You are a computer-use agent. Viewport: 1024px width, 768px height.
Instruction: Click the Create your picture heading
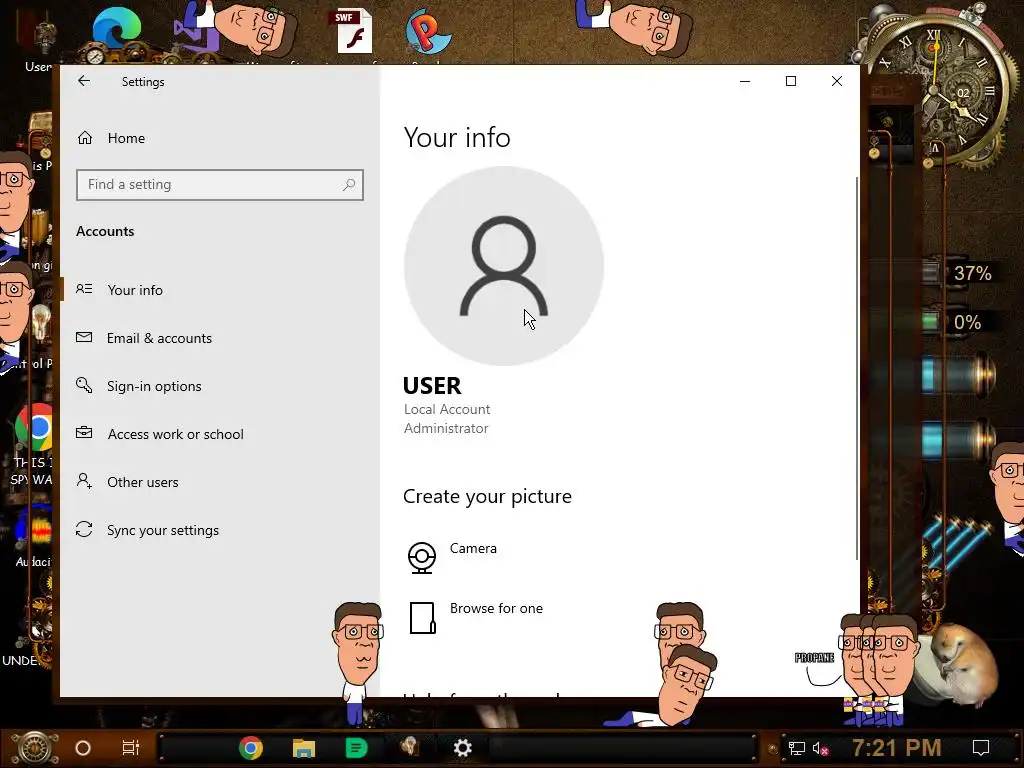[x=487, y=496]
